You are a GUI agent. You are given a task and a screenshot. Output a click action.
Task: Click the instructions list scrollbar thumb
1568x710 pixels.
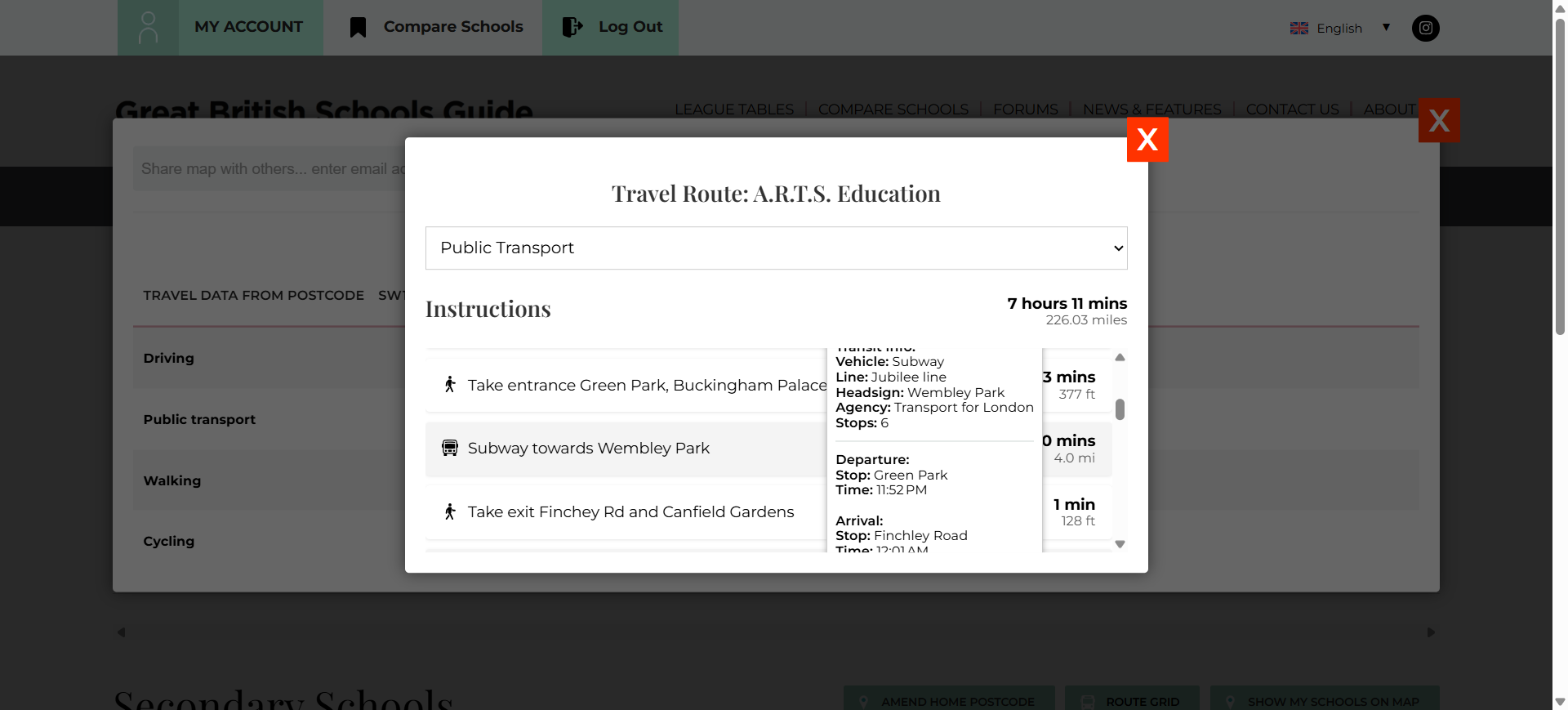point(1120,409)
